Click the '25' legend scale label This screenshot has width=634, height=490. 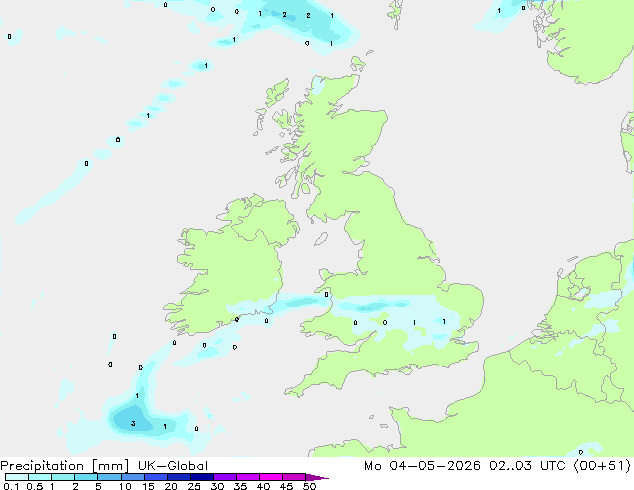pyautogui.click(x=194, y=486)
